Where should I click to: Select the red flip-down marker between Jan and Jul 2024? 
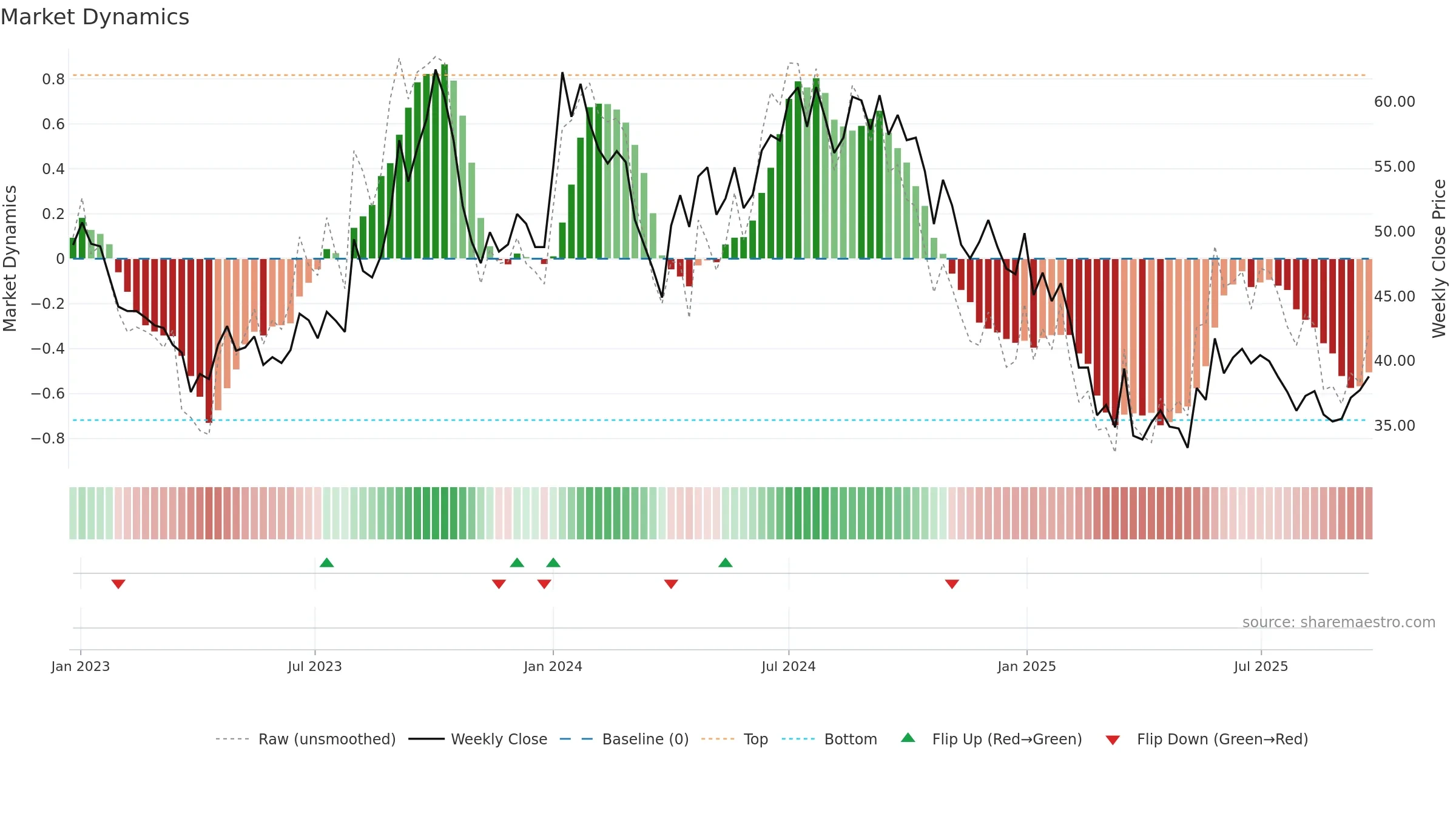(671, 584)
